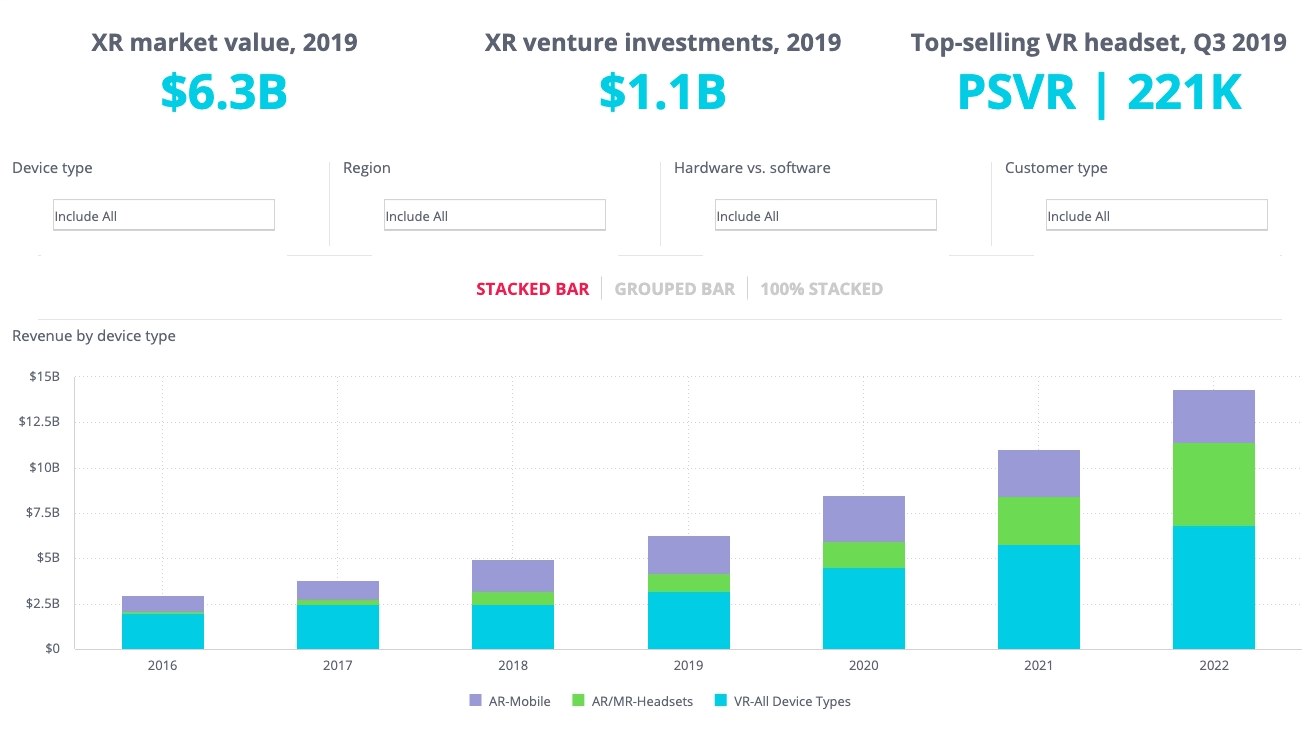Select the 2019 AR-Mobile purple bar segment
The height and width of the screenshot is (729, 1313).
688,555
